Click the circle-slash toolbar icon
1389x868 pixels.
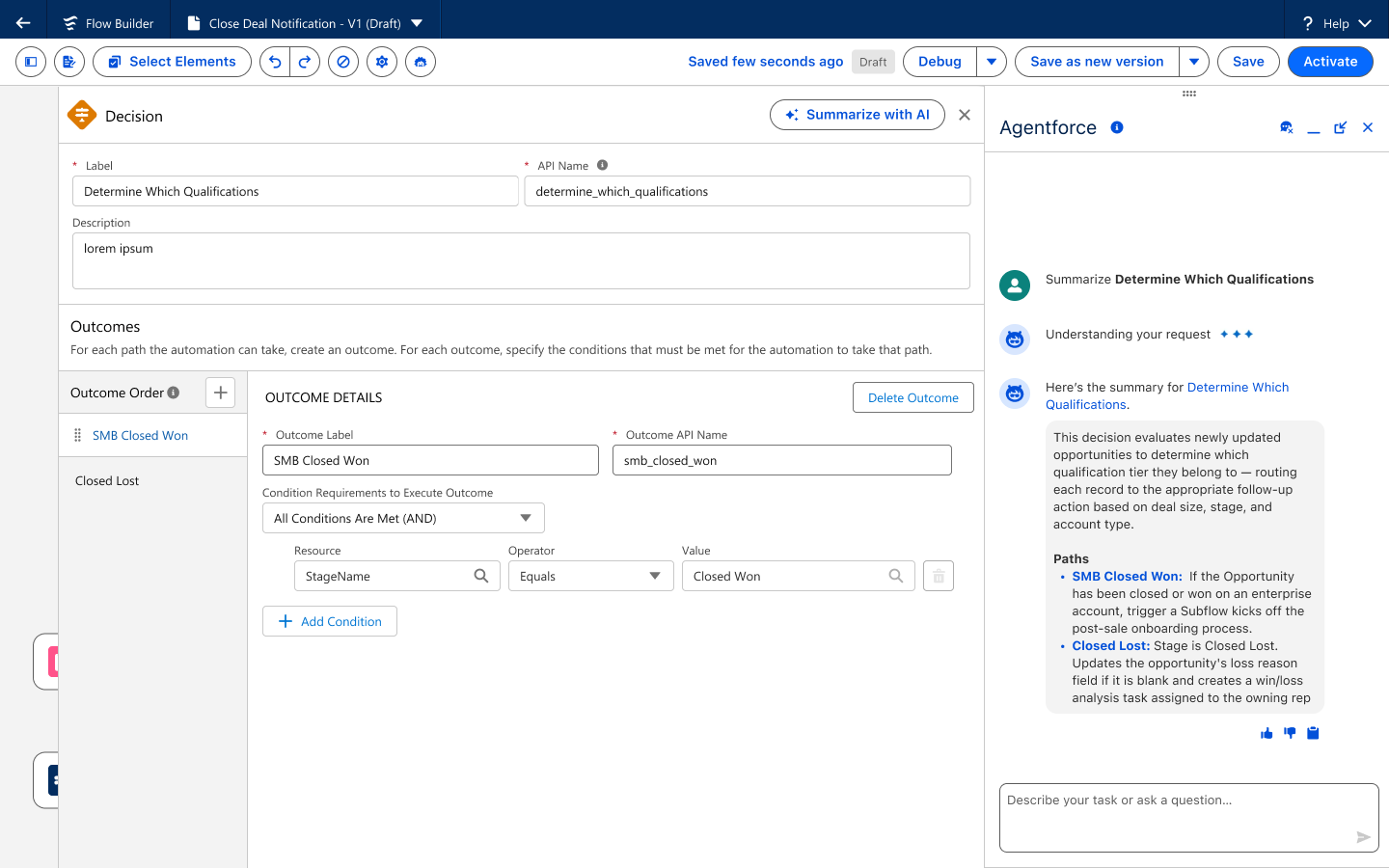tap(343, 62)
